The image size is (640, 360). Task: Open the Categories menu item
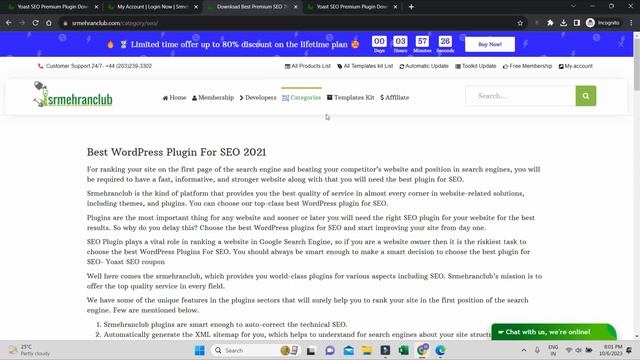tap(301, 98)
